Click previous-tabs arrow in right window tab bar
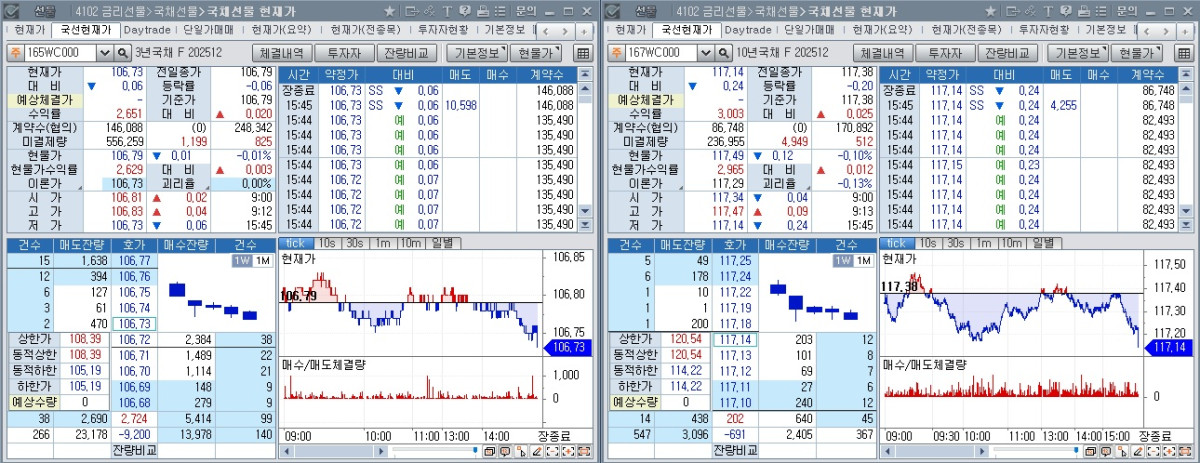 (1147, 31)
